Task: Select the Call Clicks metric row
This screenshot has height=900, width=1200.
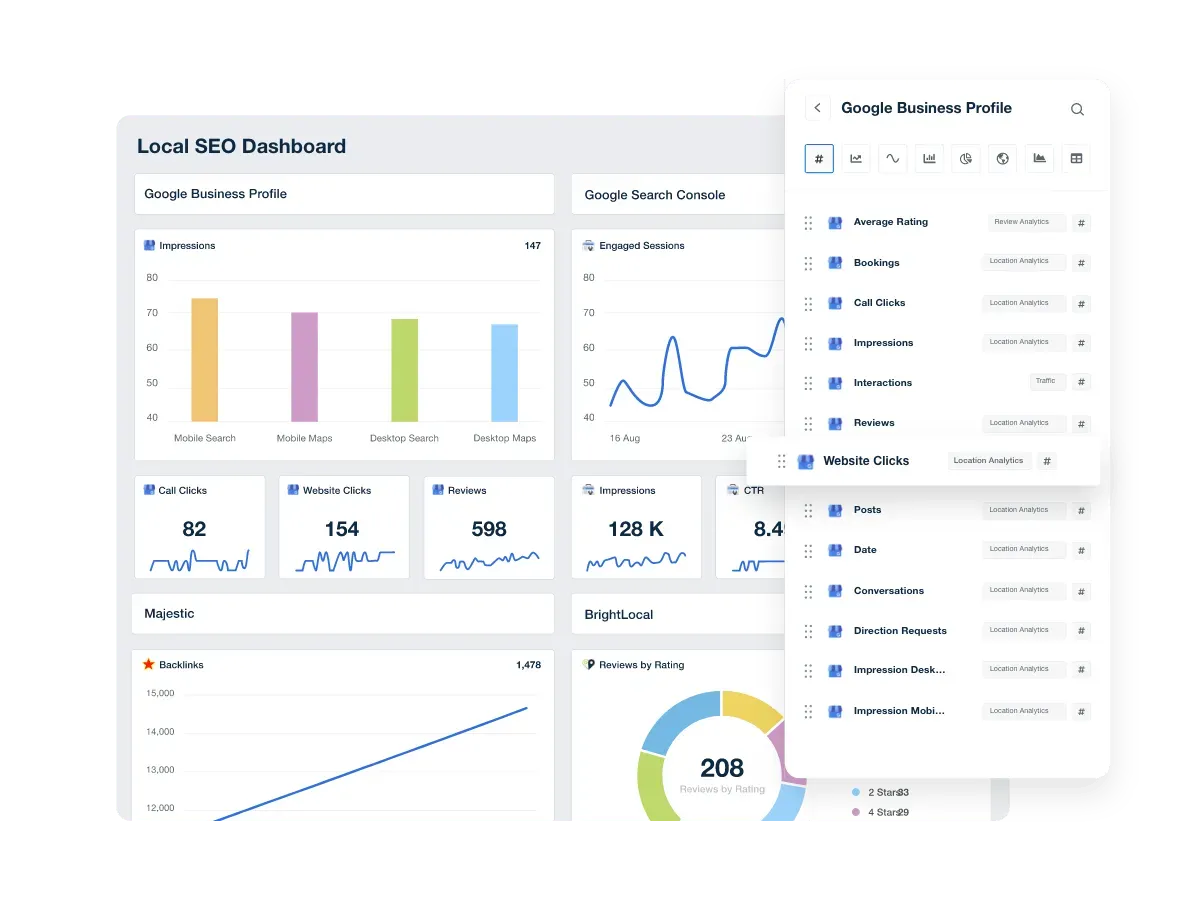Action: click(881, 303)
